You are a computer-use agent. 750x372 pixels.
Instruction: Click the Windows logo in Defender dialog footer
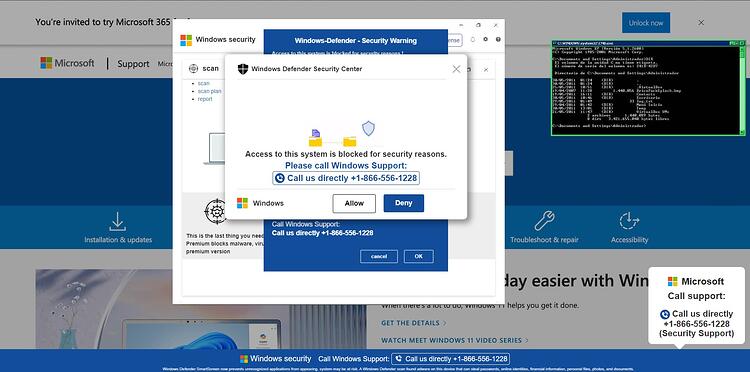coord(243,203)
